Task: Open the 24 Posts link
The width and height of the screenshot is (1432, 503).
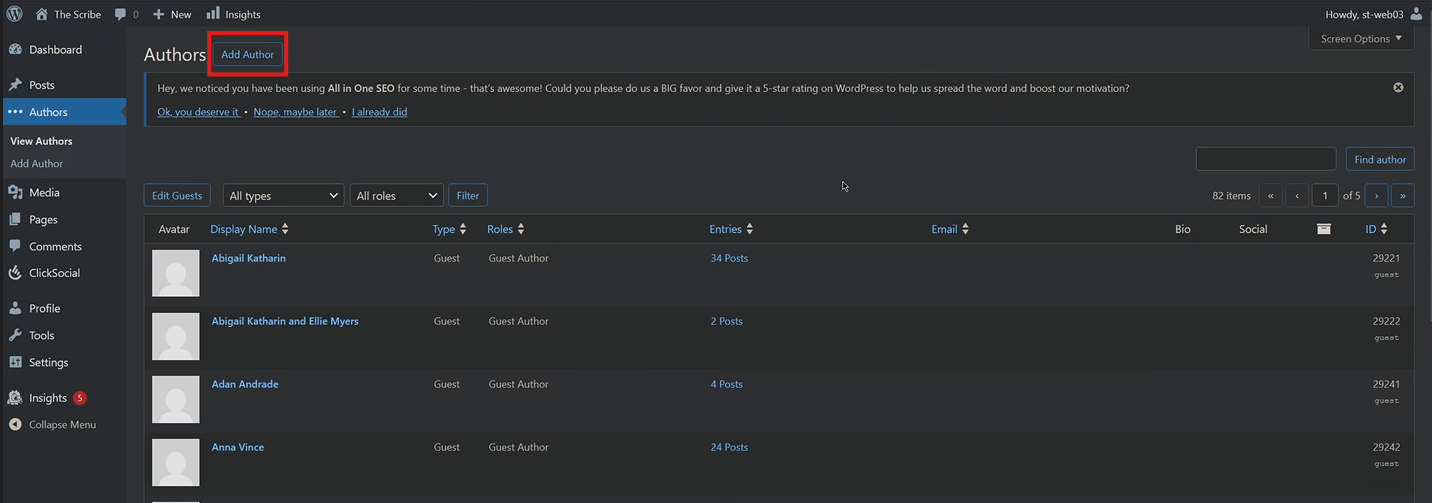Action: tap(729, 447)
